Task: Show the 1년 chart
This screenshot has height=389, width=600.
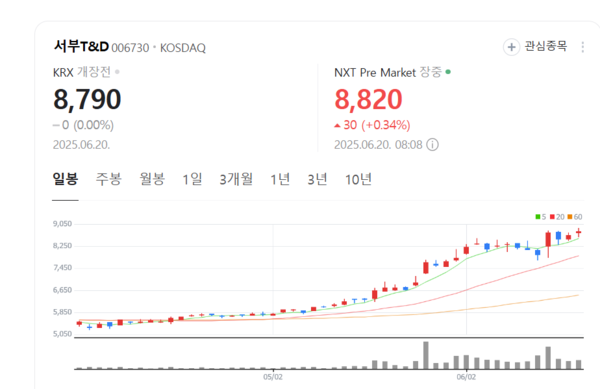Action: 280,179
